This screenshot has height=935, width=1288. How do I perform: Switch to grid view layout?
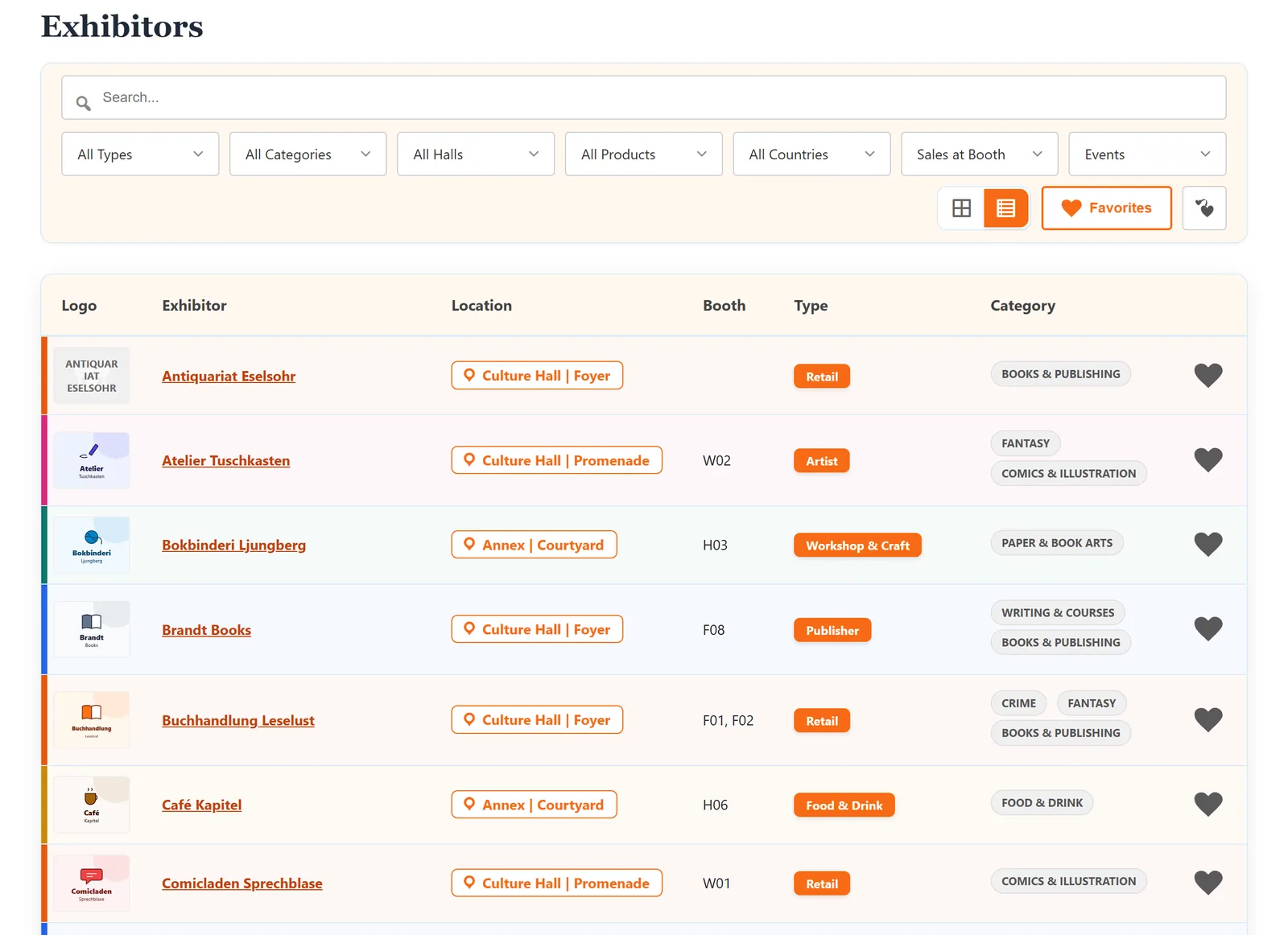[961, 208]
